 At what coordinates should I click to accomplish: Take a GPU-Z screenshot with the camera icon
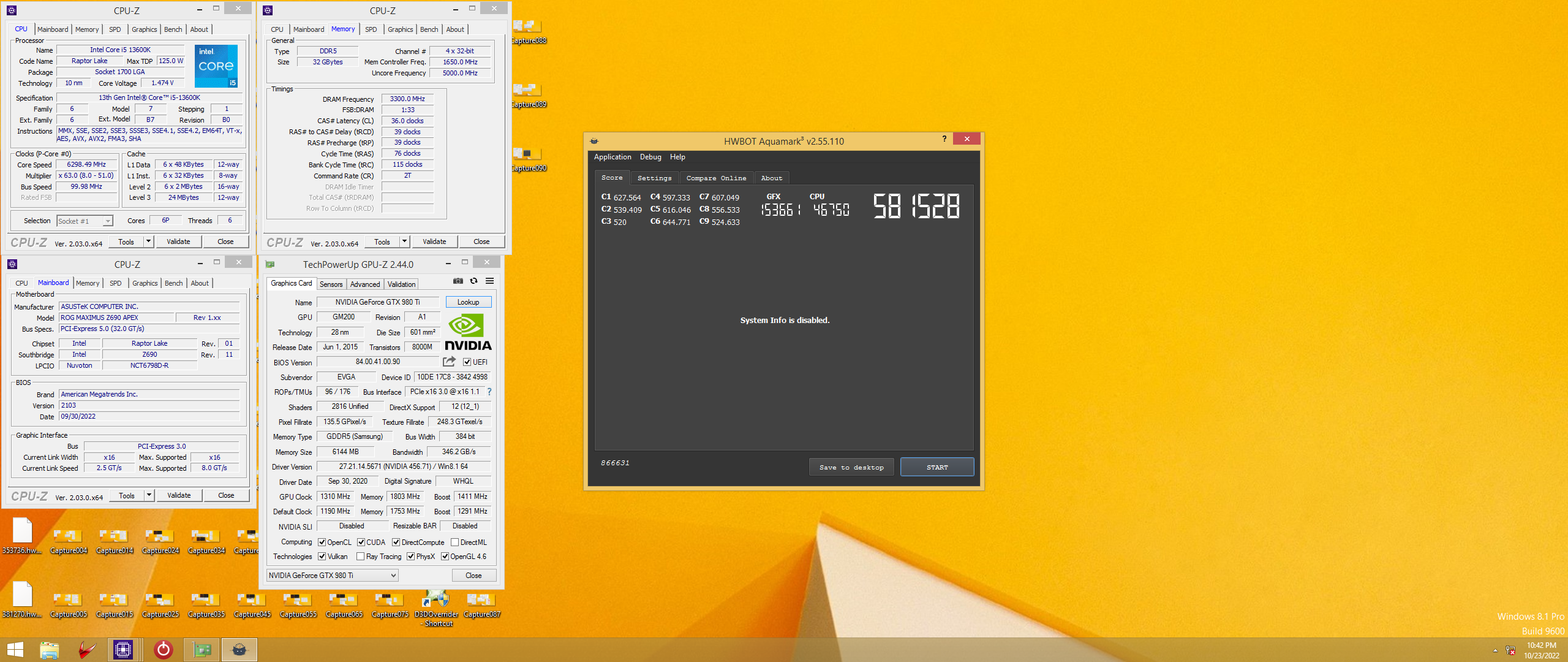(458, 281)
